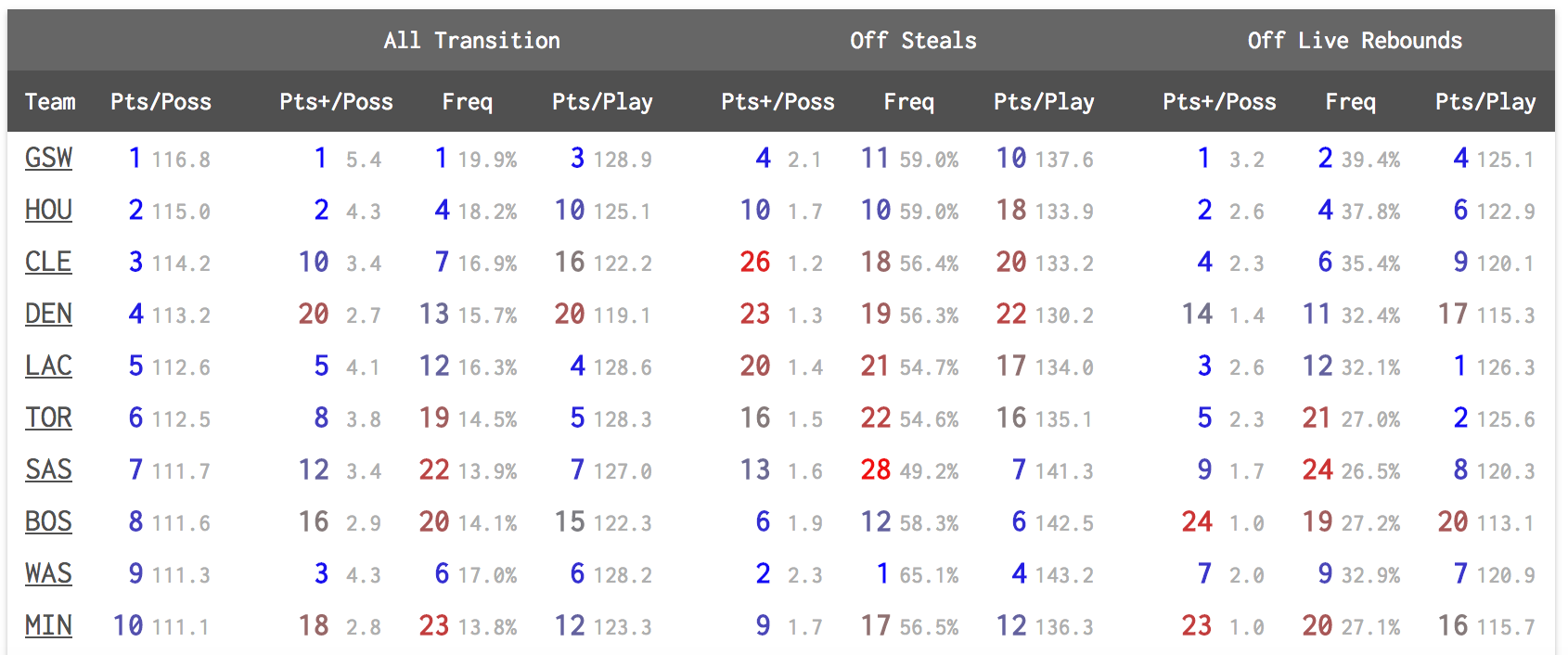The height and width of the screenshot is (655, 1568).
Task: Select the LAC team link
Action: tap(48, 366)
